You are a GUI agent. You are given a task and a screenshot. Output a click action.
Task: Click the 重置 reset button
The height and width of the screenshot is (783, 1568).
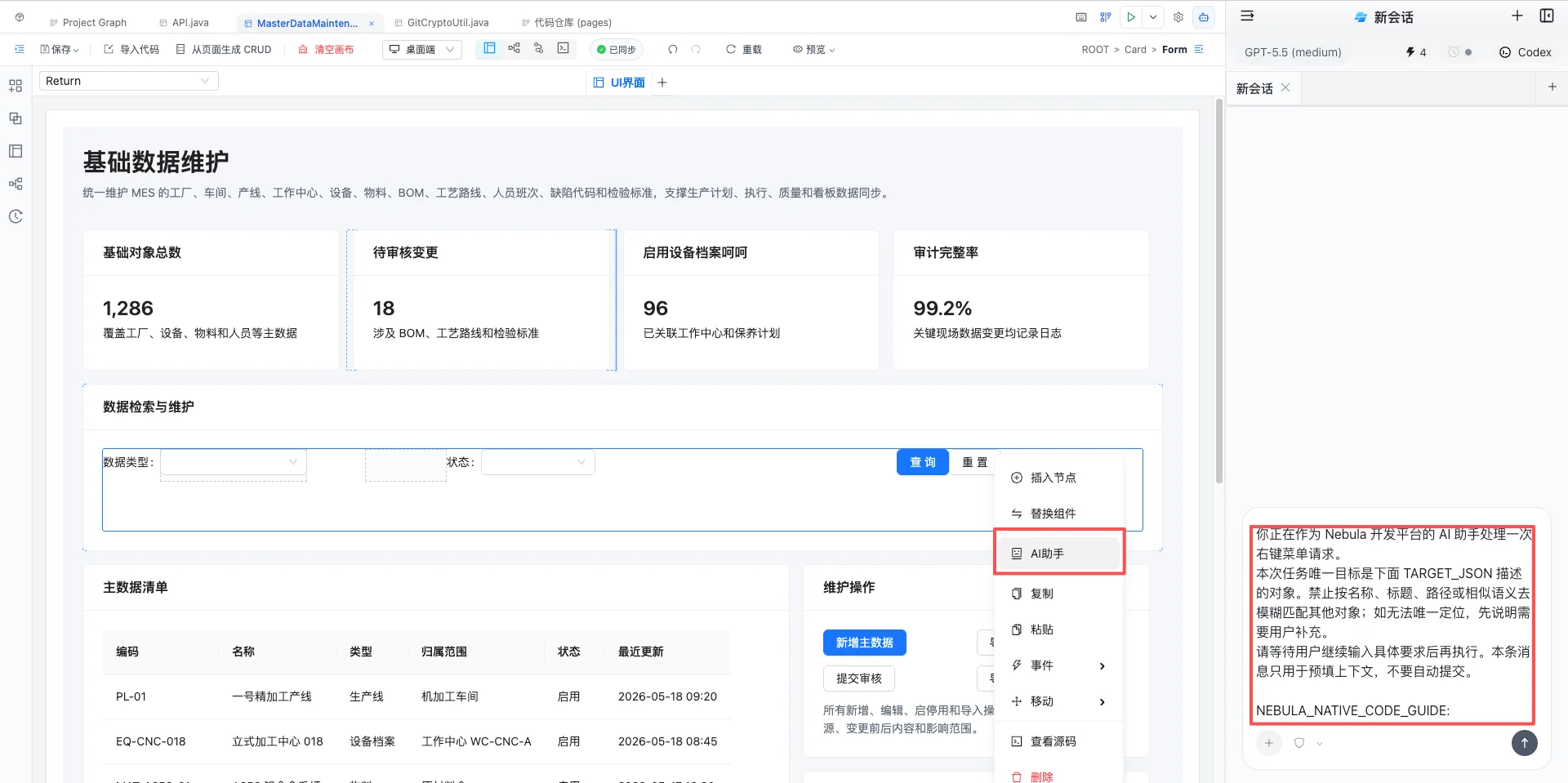click(974, 462)
